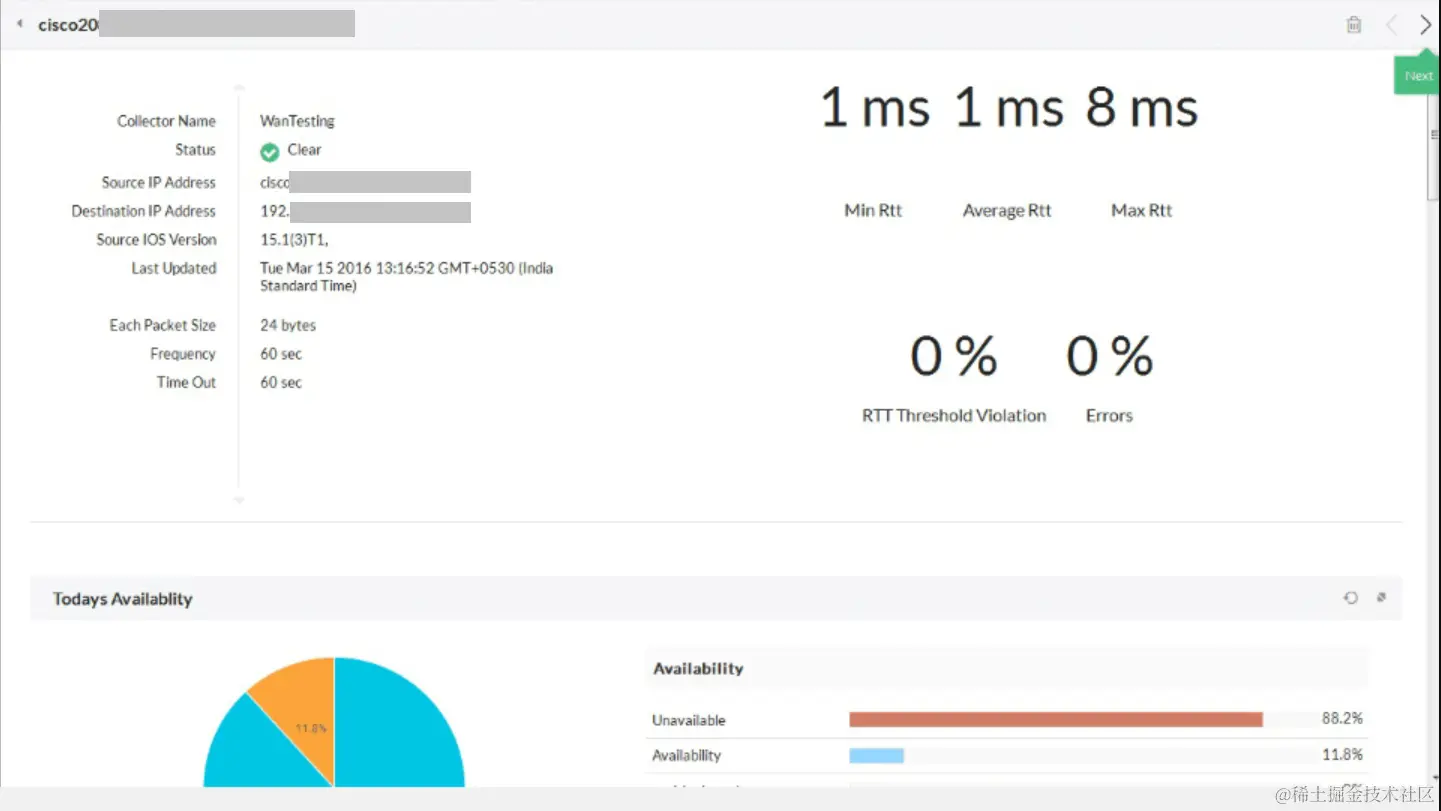1441x811 pixels.
Task: Toggle the Unavailable row in the table
Action: pos(692,719)
